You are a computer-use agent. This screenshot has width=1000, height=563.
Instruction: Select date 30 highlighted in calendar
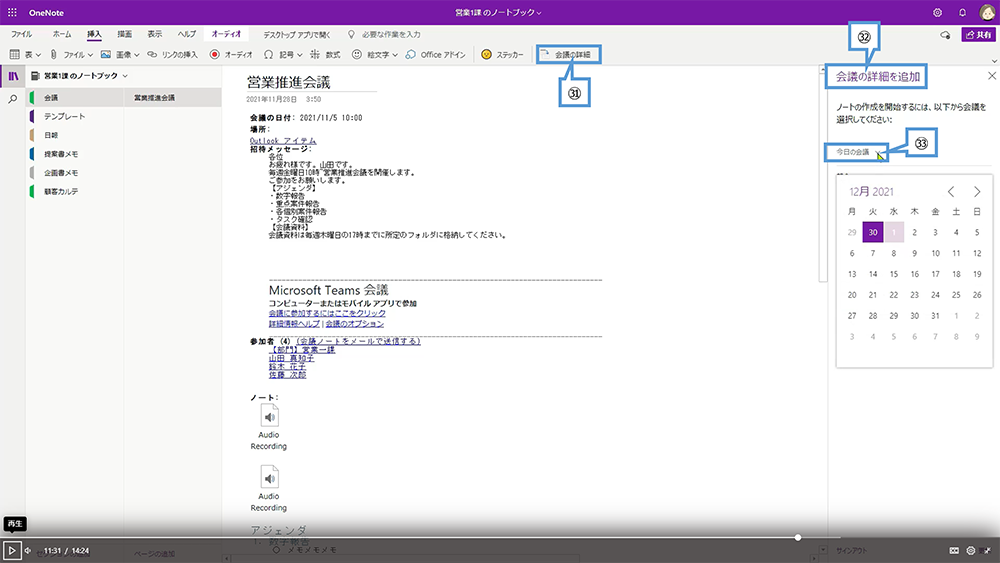pos(872,232)
